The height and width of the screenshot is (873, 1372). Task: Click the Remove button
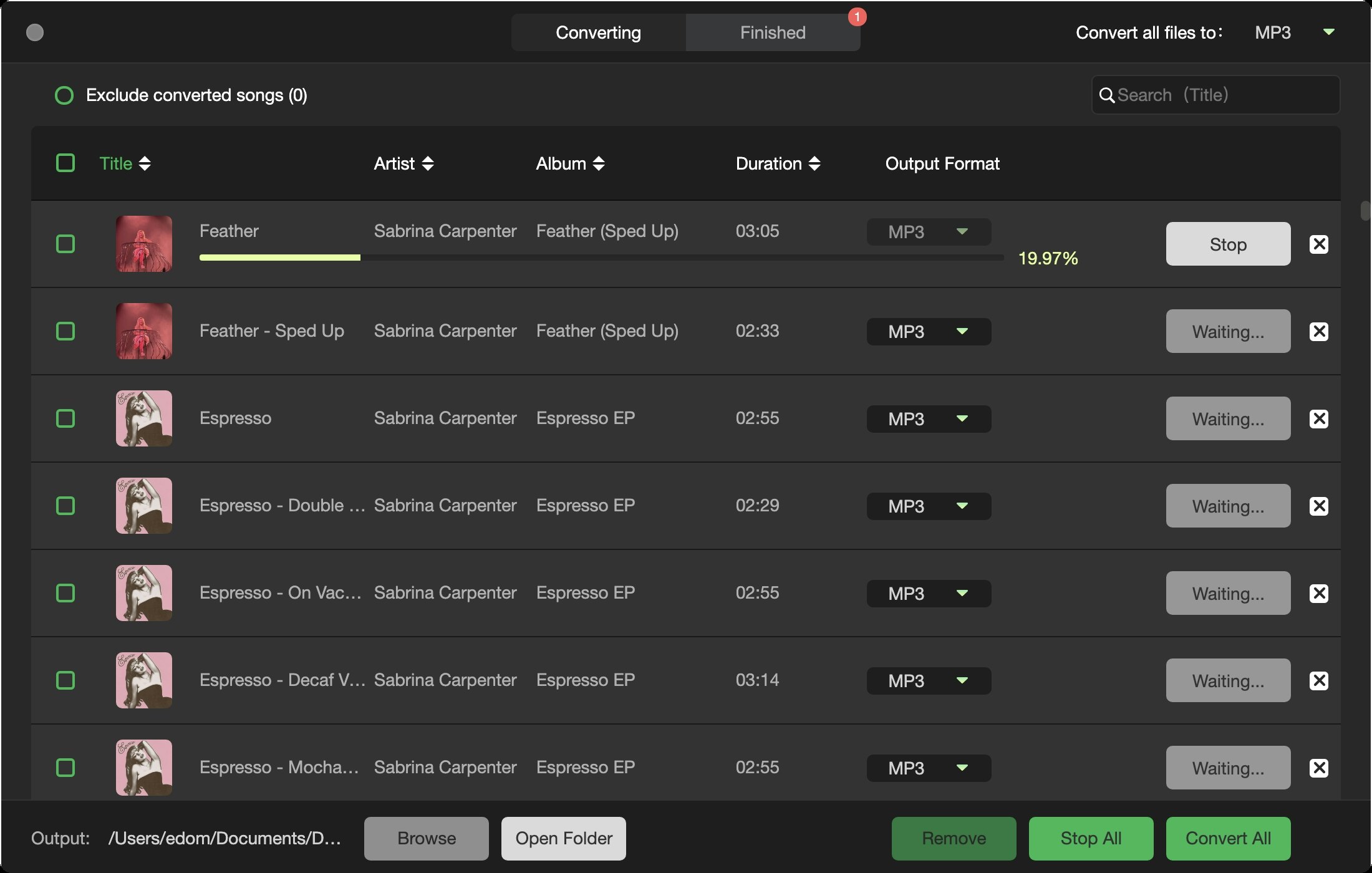[954, 839]
